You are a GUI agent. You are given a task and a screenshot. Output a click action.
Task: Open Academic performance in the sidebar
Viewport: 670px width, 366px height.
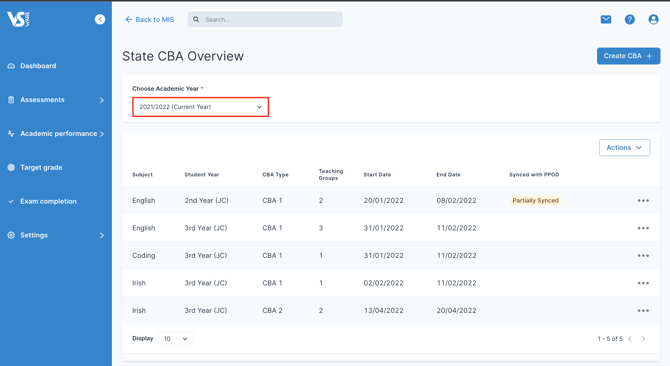pos(59,134)
